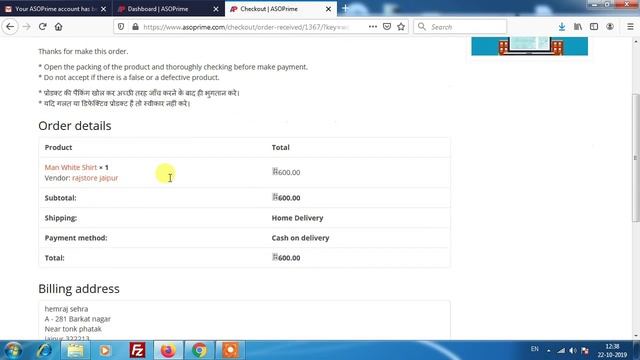Viewport: 640px width, 360px height.
Task: Open the orange recorder taskbar icon
Action: [230, 350]
